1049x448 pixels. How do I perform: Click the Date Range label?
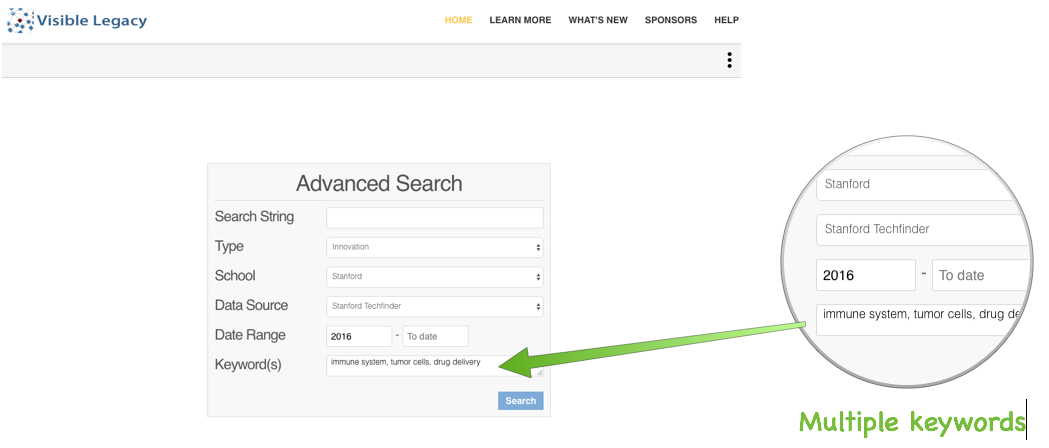click(250, 335)
